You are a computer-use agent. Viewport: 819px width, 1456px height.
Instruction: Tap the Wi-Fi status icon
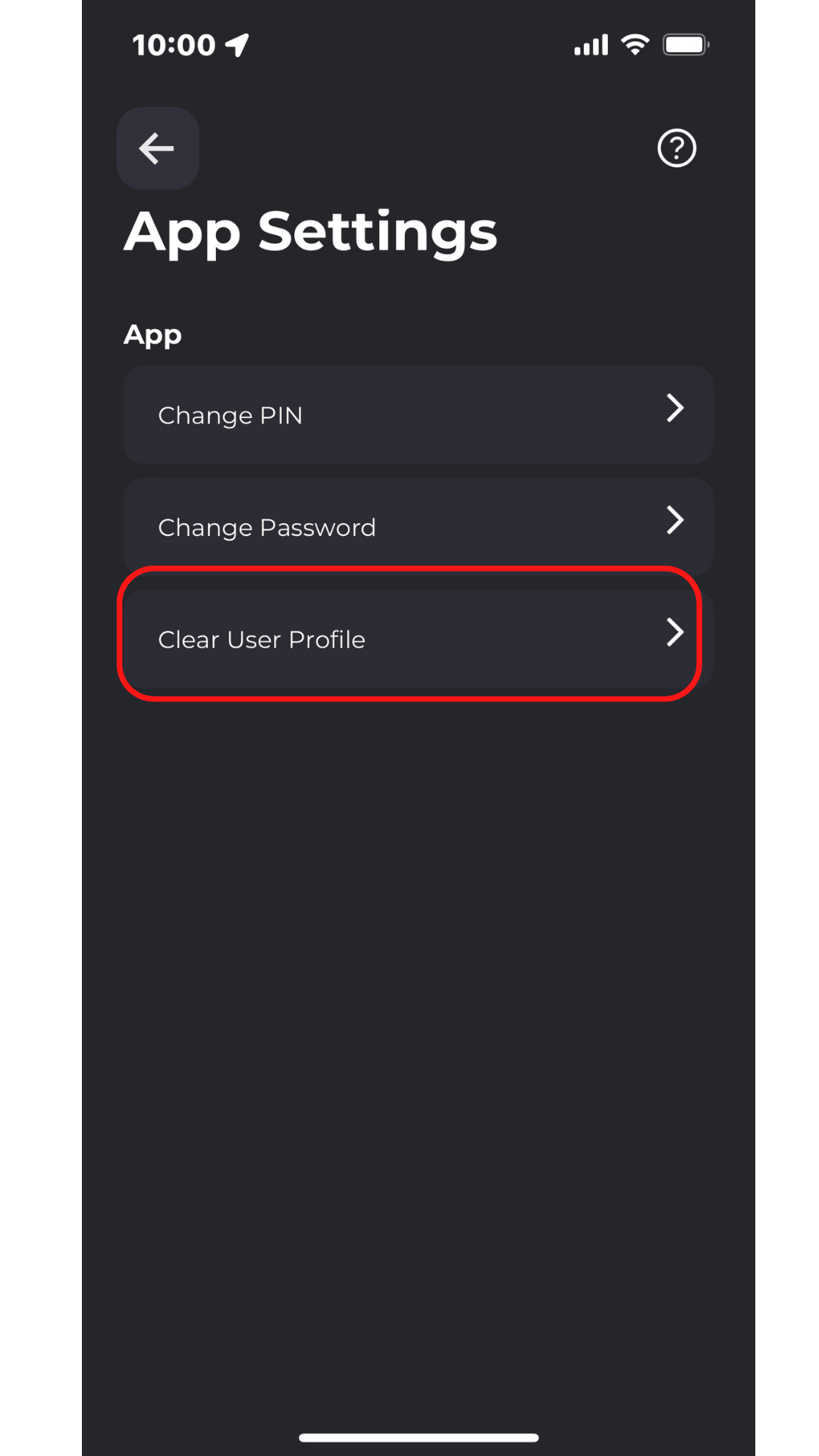635,45
